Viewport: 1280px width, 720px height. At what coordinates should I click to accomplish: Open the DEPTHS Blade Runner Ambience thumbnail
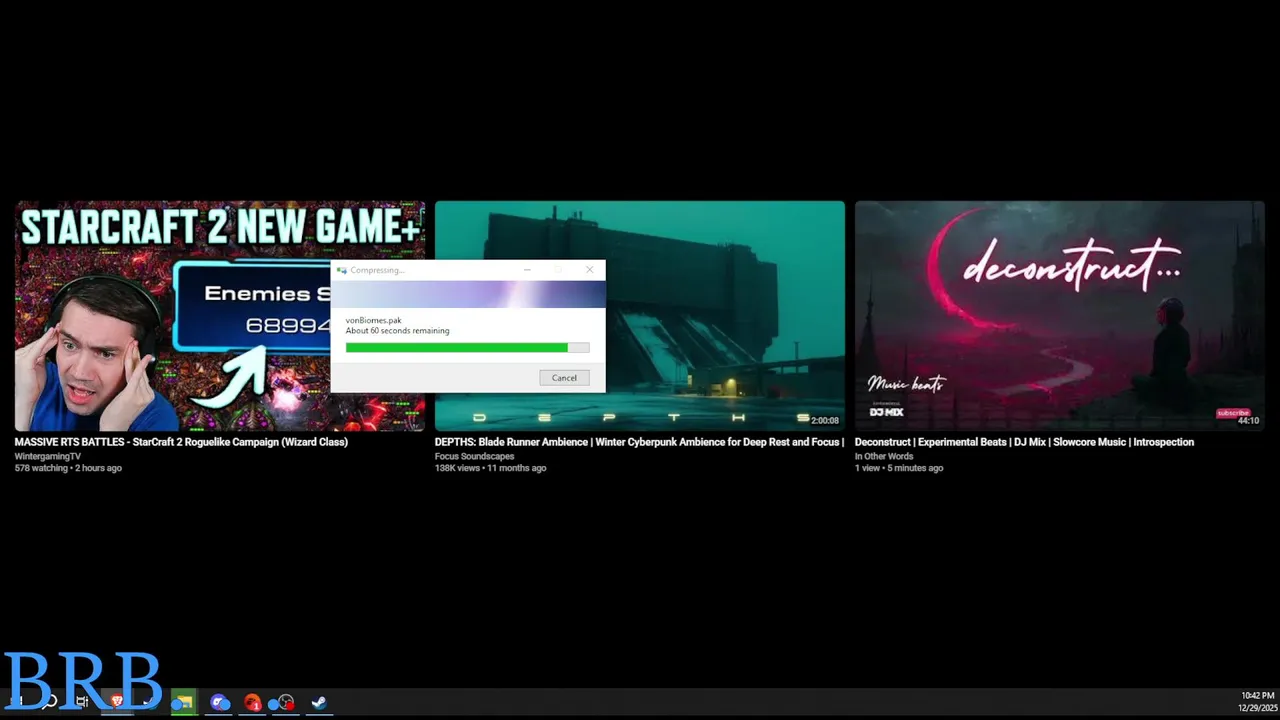tap(640, 316)
